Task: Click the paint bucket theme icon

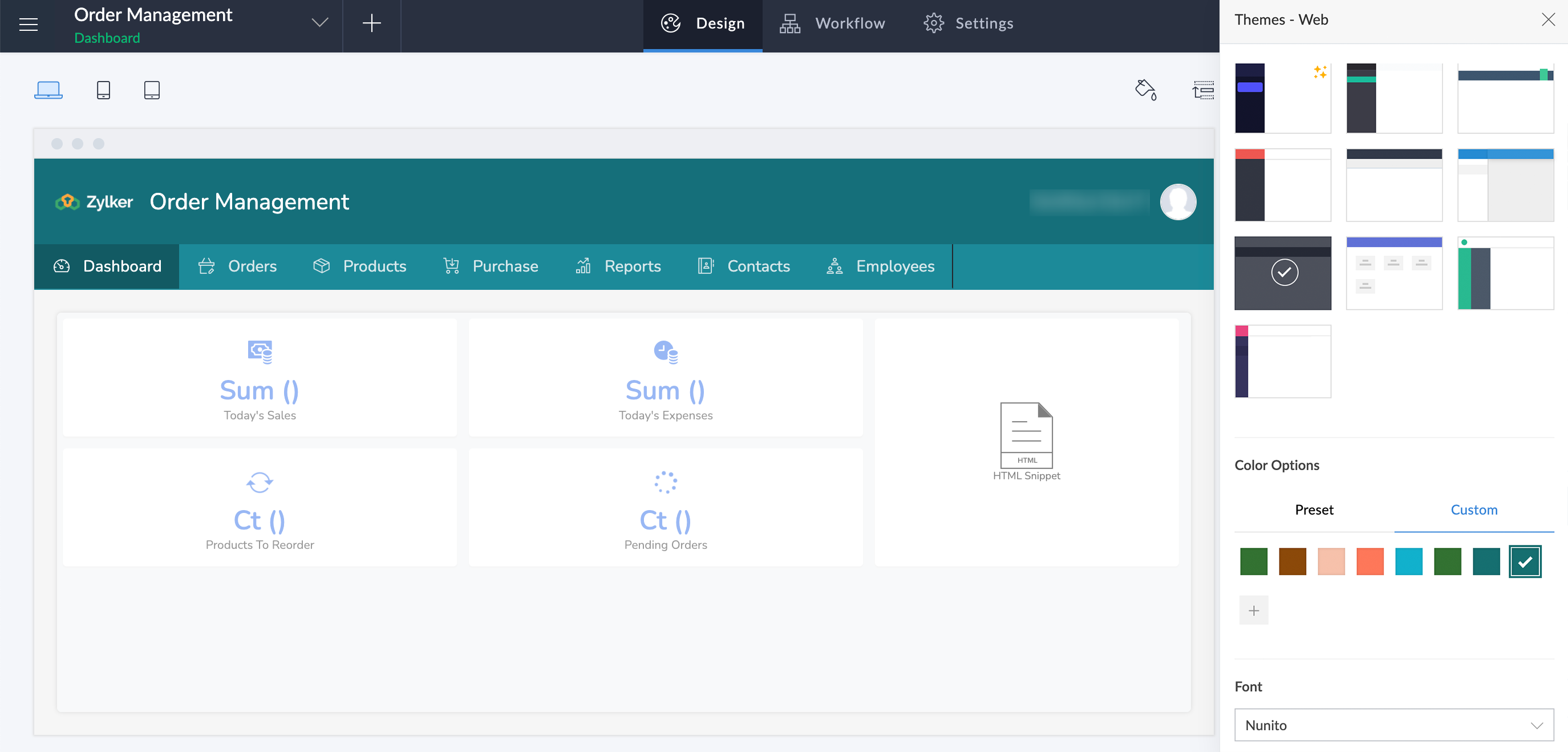Action: [1145, 90]
